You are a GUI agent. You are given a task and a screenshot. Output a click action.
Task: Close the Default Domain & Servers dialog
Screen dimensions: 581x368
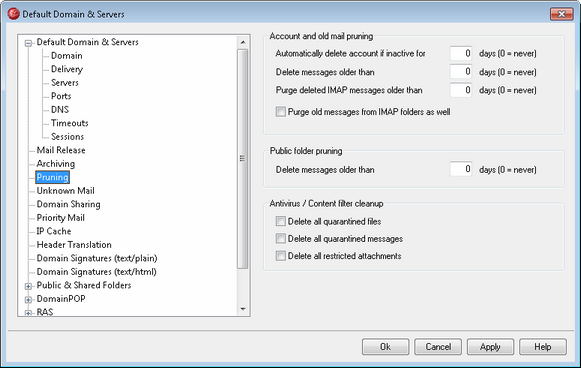click(x=561, y=14)
